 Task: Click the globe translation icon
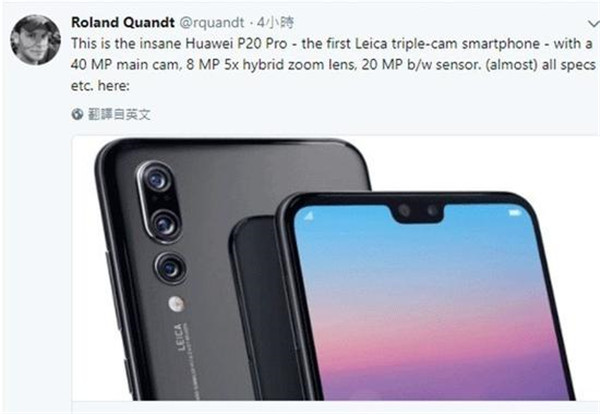[x=77, y=114]
